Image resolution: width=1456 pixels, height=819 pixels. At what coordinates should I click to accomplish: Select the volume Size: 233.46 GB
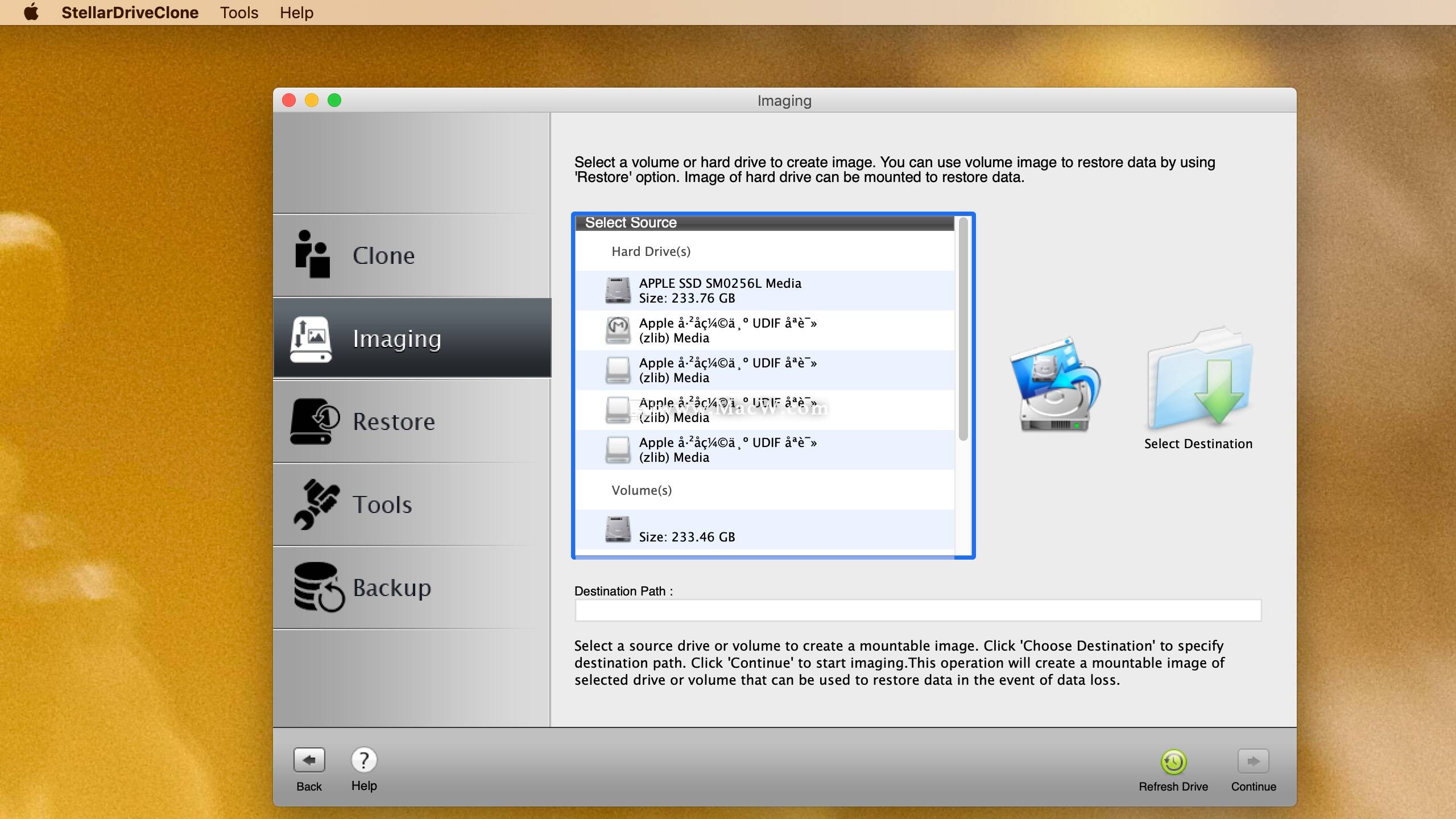(x=764, y=530)
